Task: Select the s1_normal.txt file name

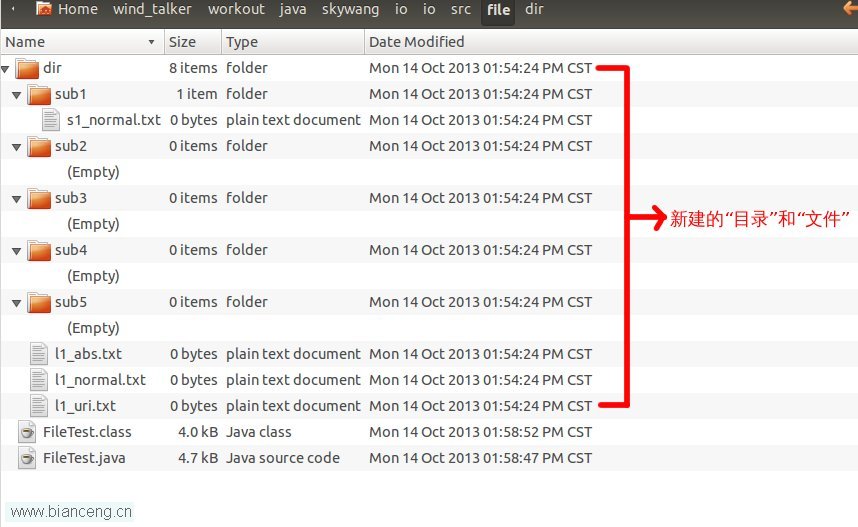Action: point(114,120)
